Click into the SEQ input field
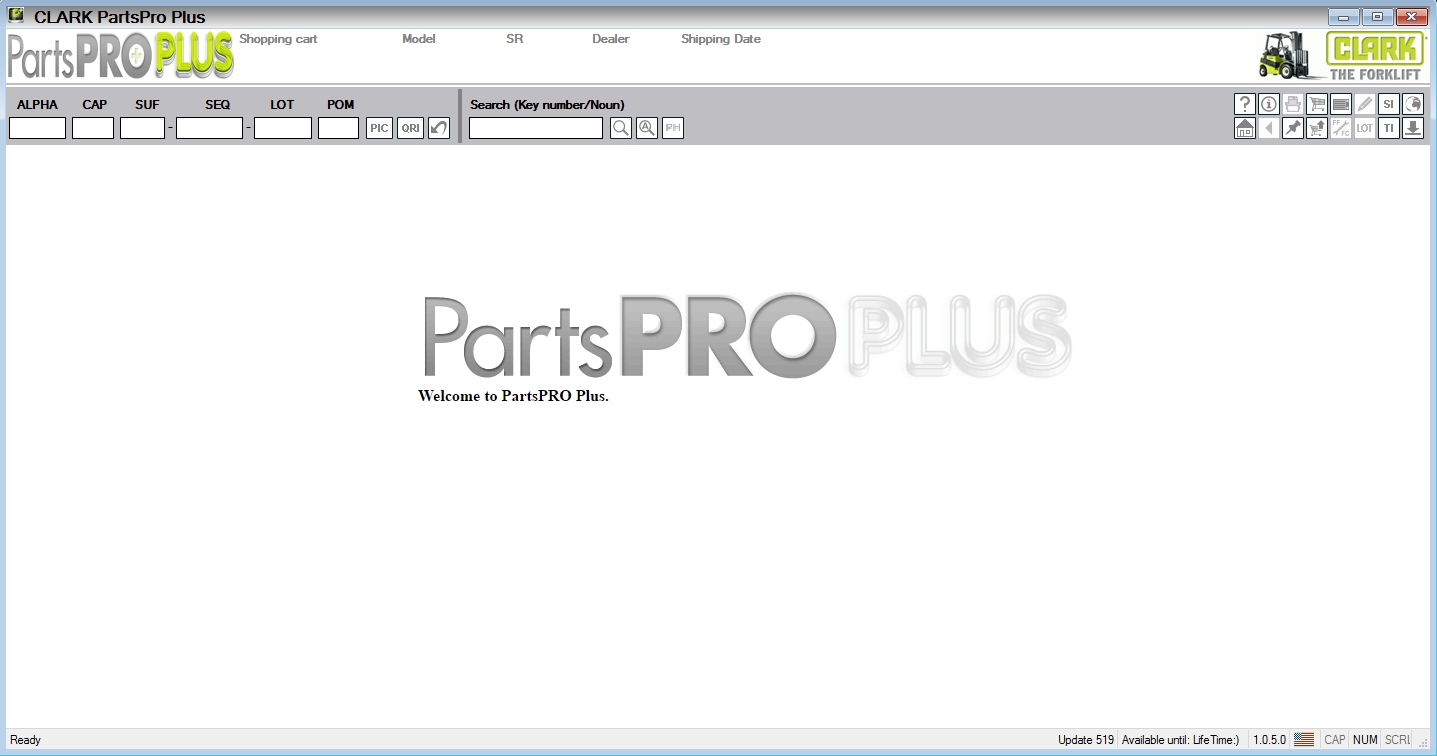The width and height of the screenshot is (1437, 756). coord(209,128)
